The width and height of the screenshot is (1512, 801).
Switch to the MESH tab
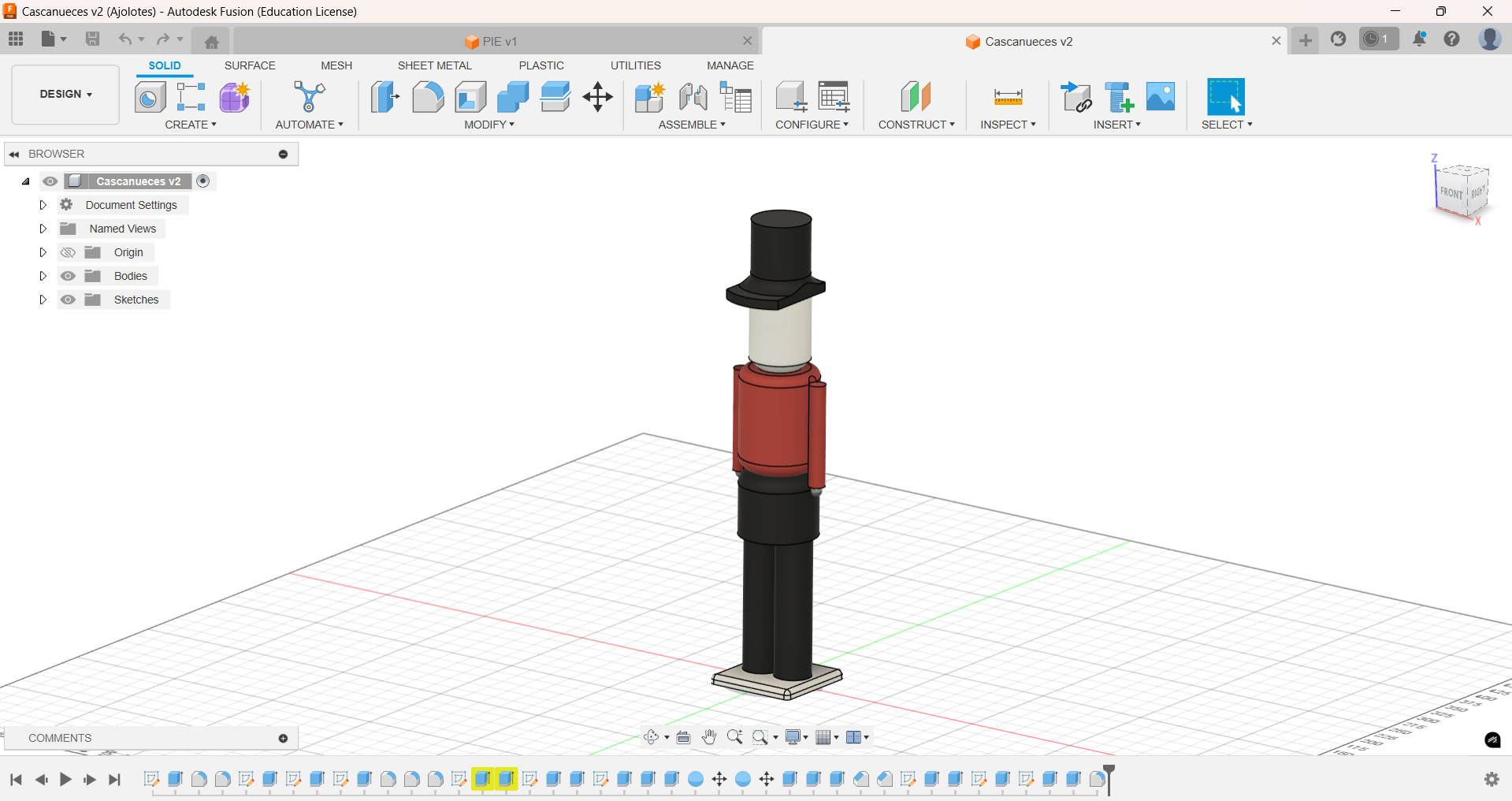click(x=336, y=65)
